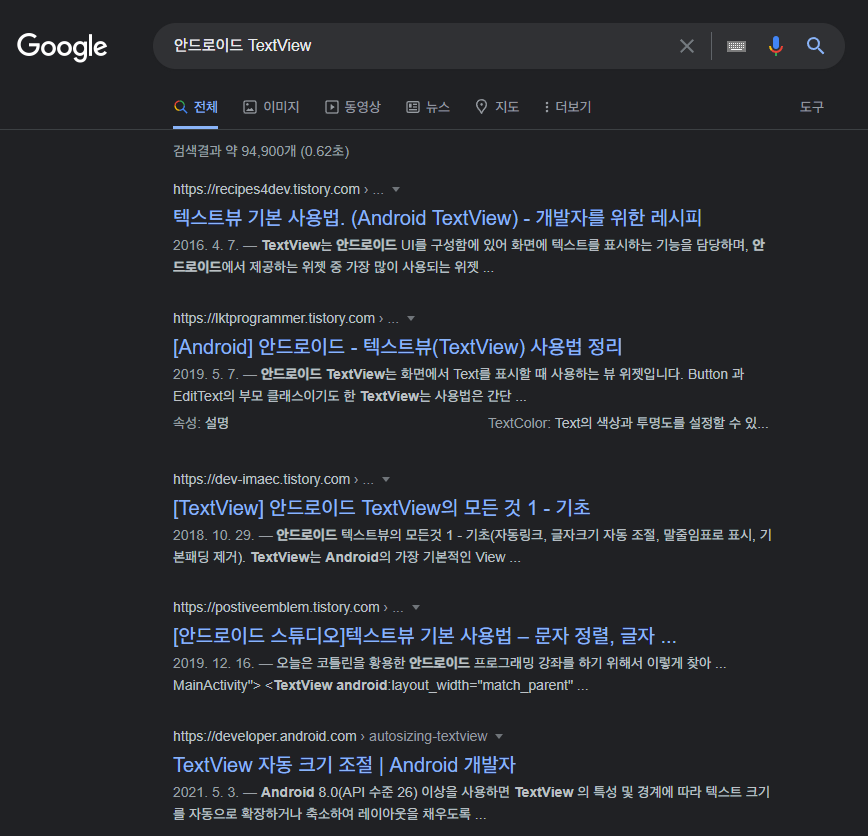Open result 텍스트뷰 기본 사용법. (Android TextView)
The height and width of the screenshot is (836, 868).
(437, 218)
